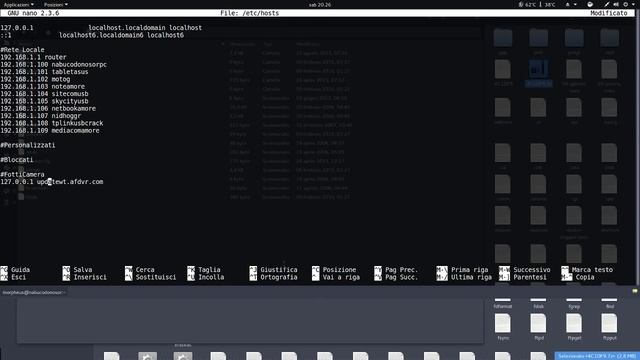Image resolution: width=640 pixels, height=360 pixels.
Task: Place cursor on the tplinkusbcrack host line
Action: 52,123
